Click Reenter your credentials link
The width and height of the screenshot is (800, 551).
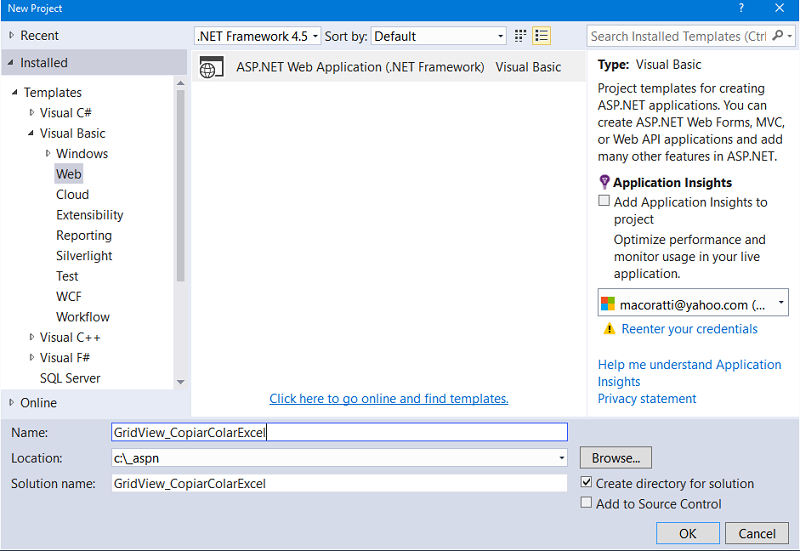[x=689, y=329]
